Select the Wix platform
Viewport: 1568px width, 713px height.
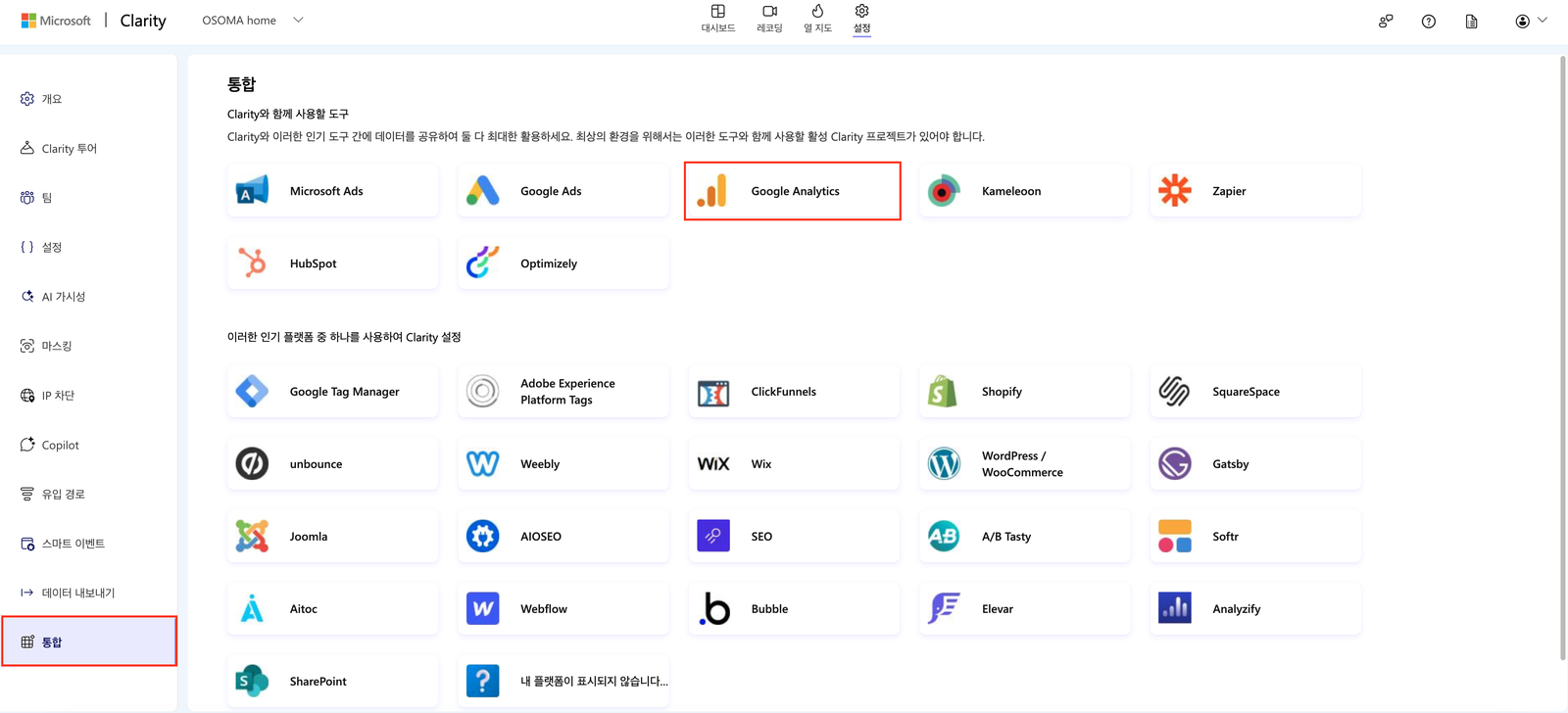[793, 464]
